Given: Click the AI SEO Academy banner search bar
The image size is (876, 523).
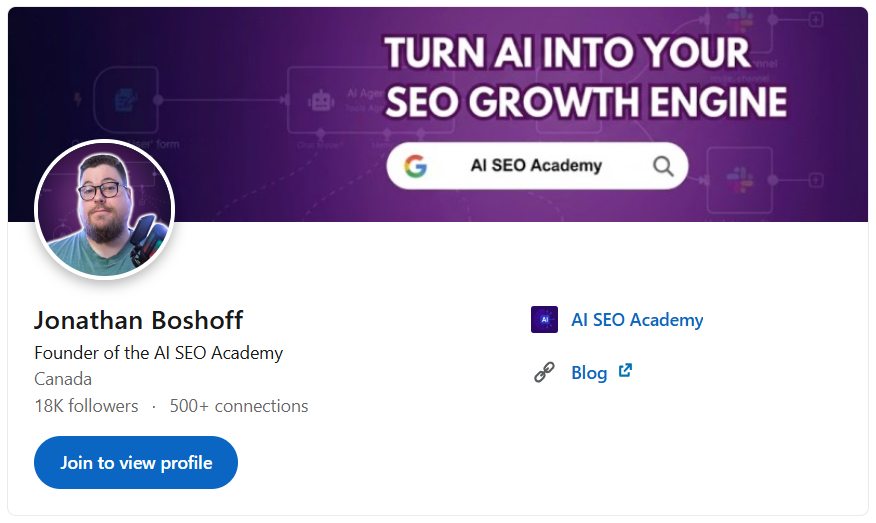Looking at the screenshot, I should click(x=537, y=166).
